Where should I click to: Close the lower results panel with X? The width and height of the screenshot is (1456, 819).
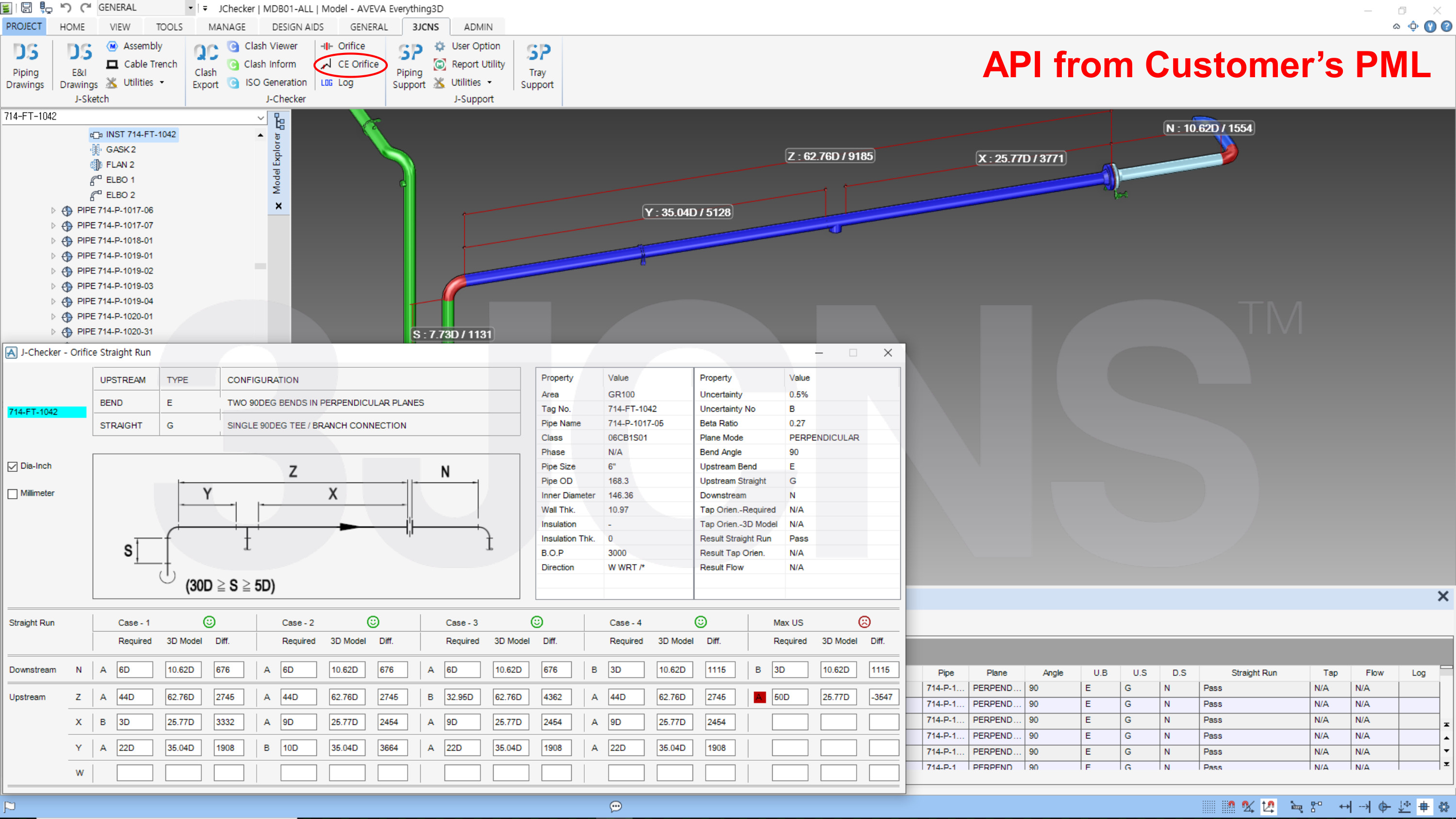tap(1443, 596)
